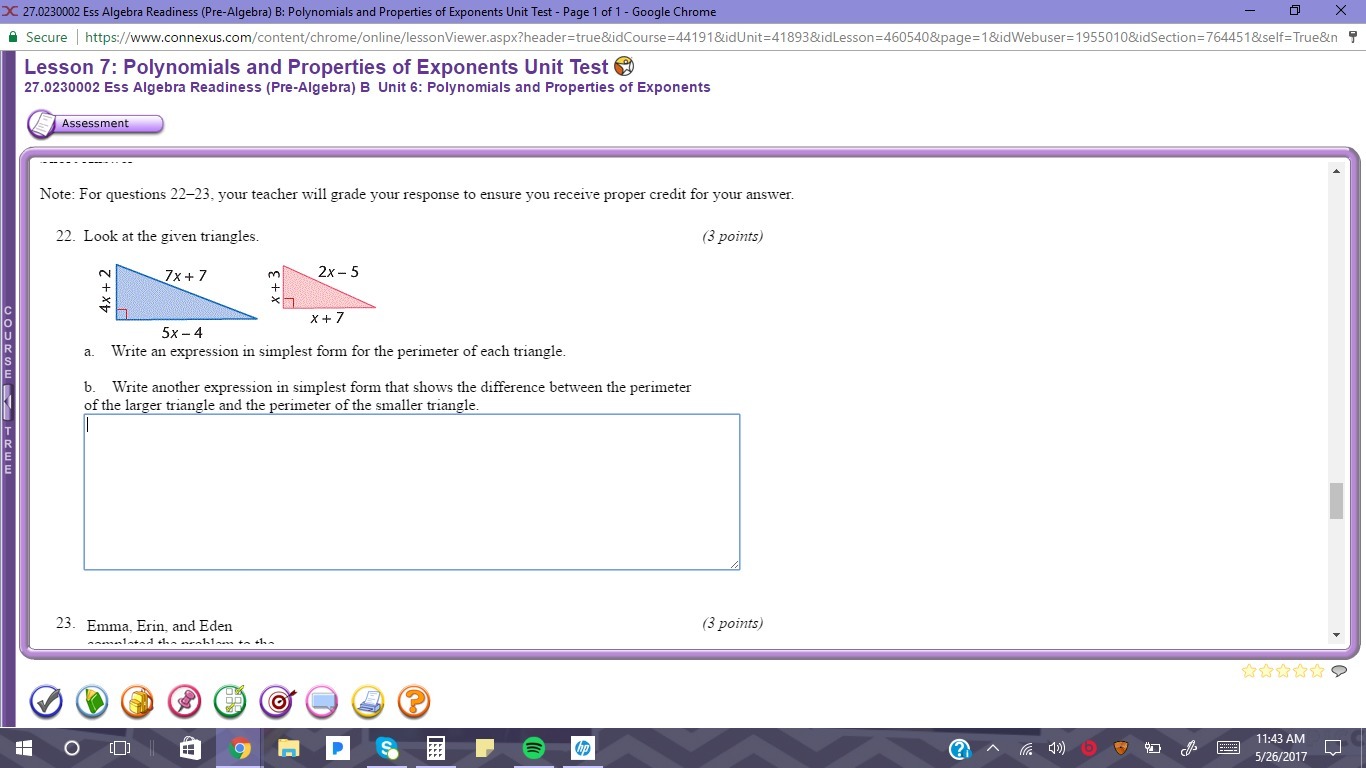Click the connexus URL in address bar
This screenshot has height=768, width=1366.
tap(712, 37)
